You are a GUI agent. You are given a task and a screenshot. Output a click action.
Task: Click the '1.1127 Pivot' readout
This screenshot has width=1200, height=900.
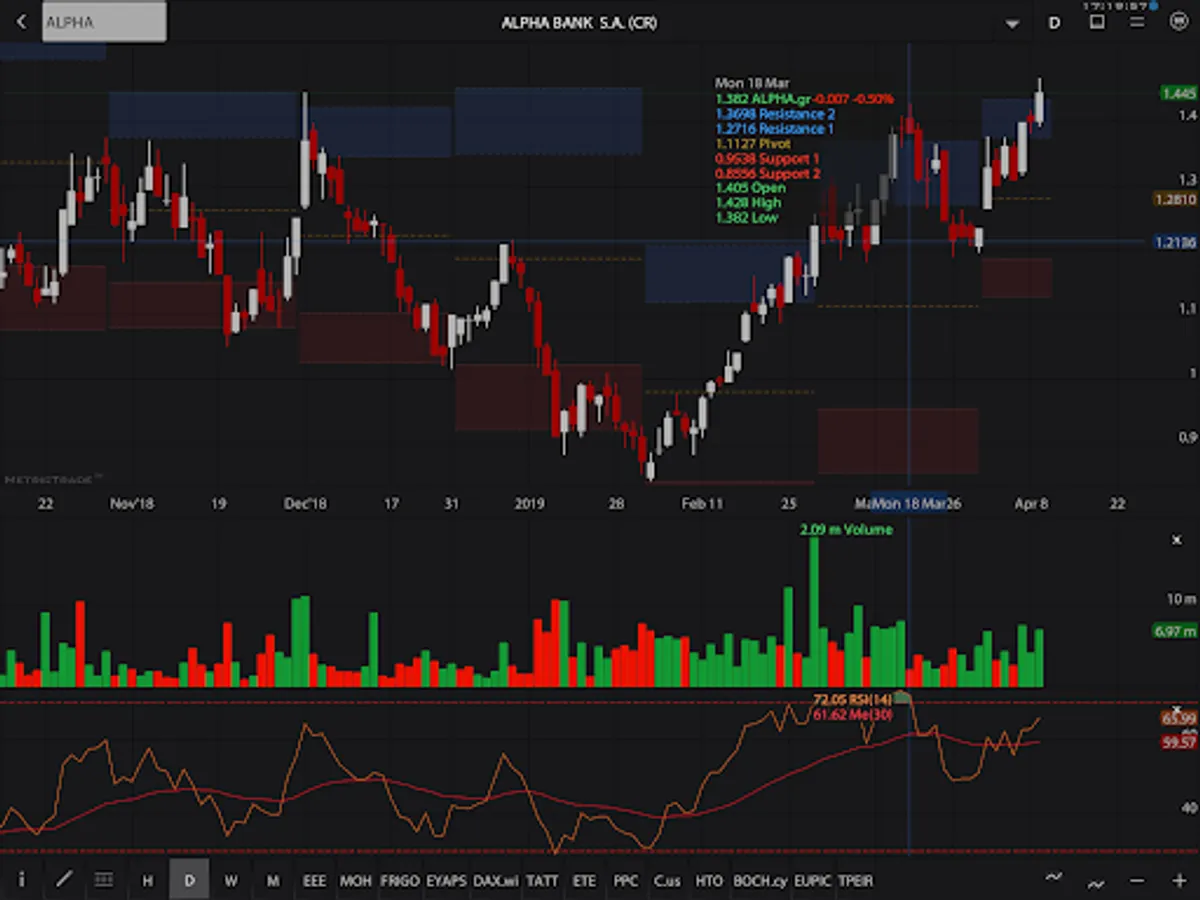tap(753, 144)
